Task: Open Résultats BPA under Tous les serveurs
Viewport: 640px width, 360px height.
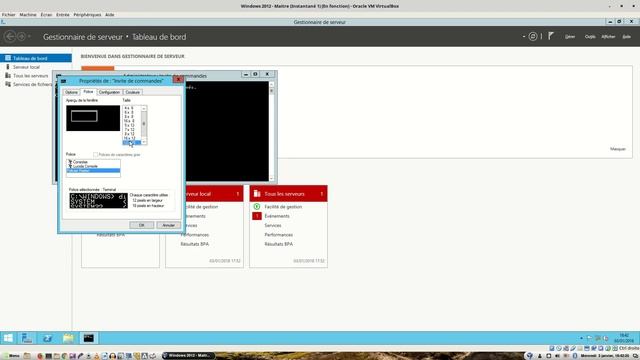Action: point(278,244)
